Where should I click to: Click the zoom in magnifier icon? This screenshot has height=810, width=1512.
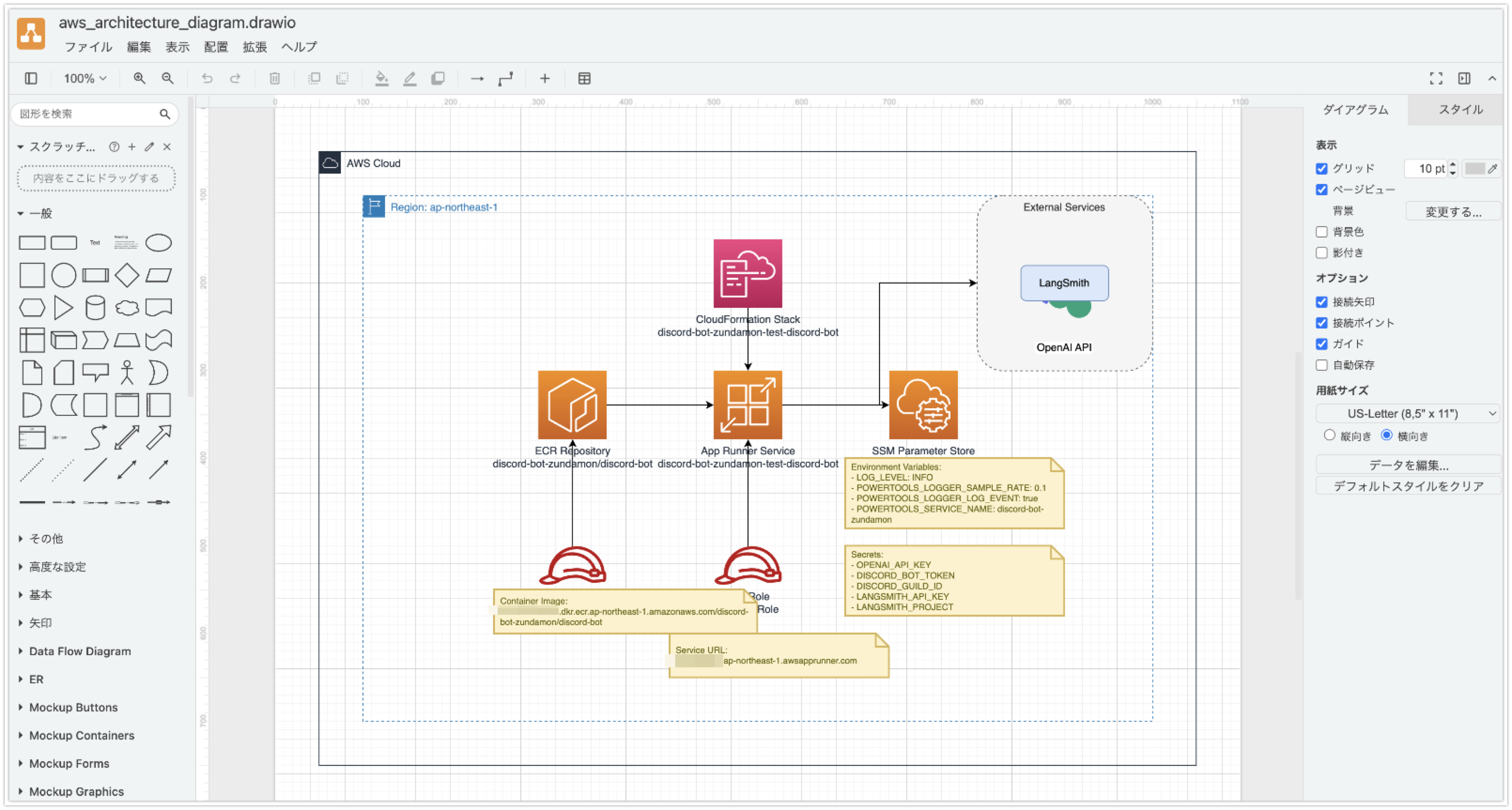(x=139, y=78)
